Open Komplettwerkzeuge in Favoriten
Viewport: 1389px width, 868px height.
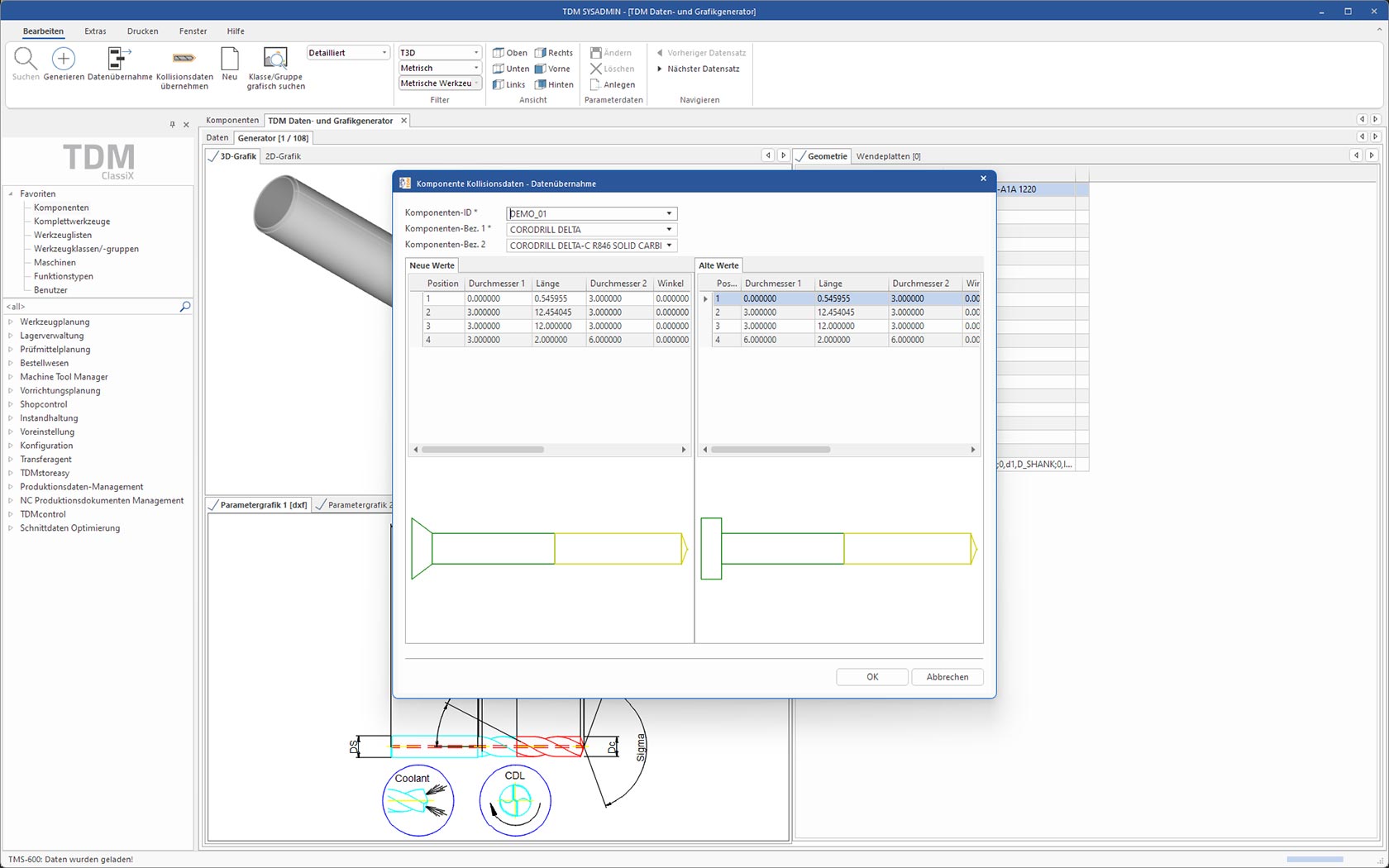click(x=72, y=222)
